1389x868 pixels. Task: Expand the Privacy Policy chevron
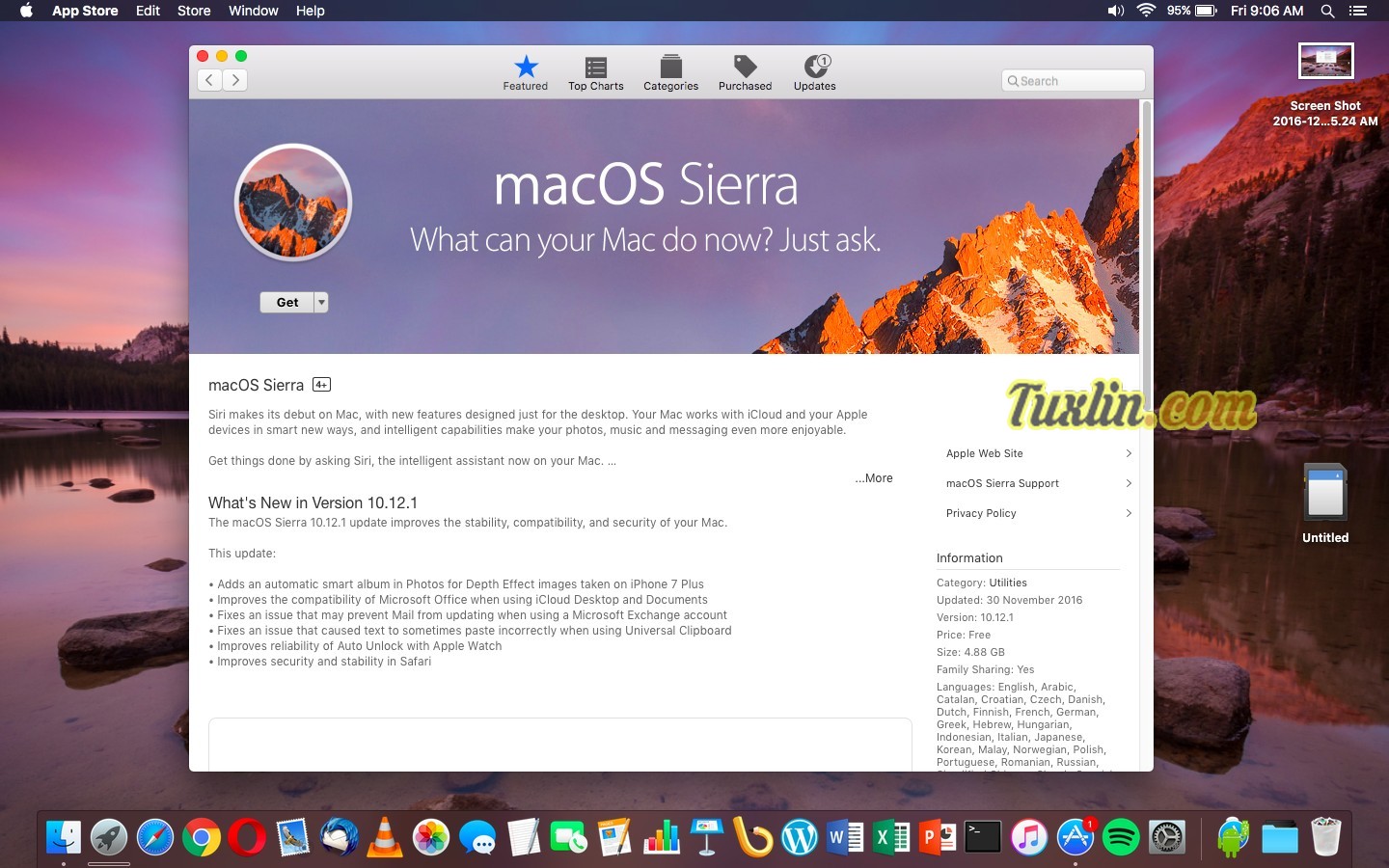[x=1129, y=513]
